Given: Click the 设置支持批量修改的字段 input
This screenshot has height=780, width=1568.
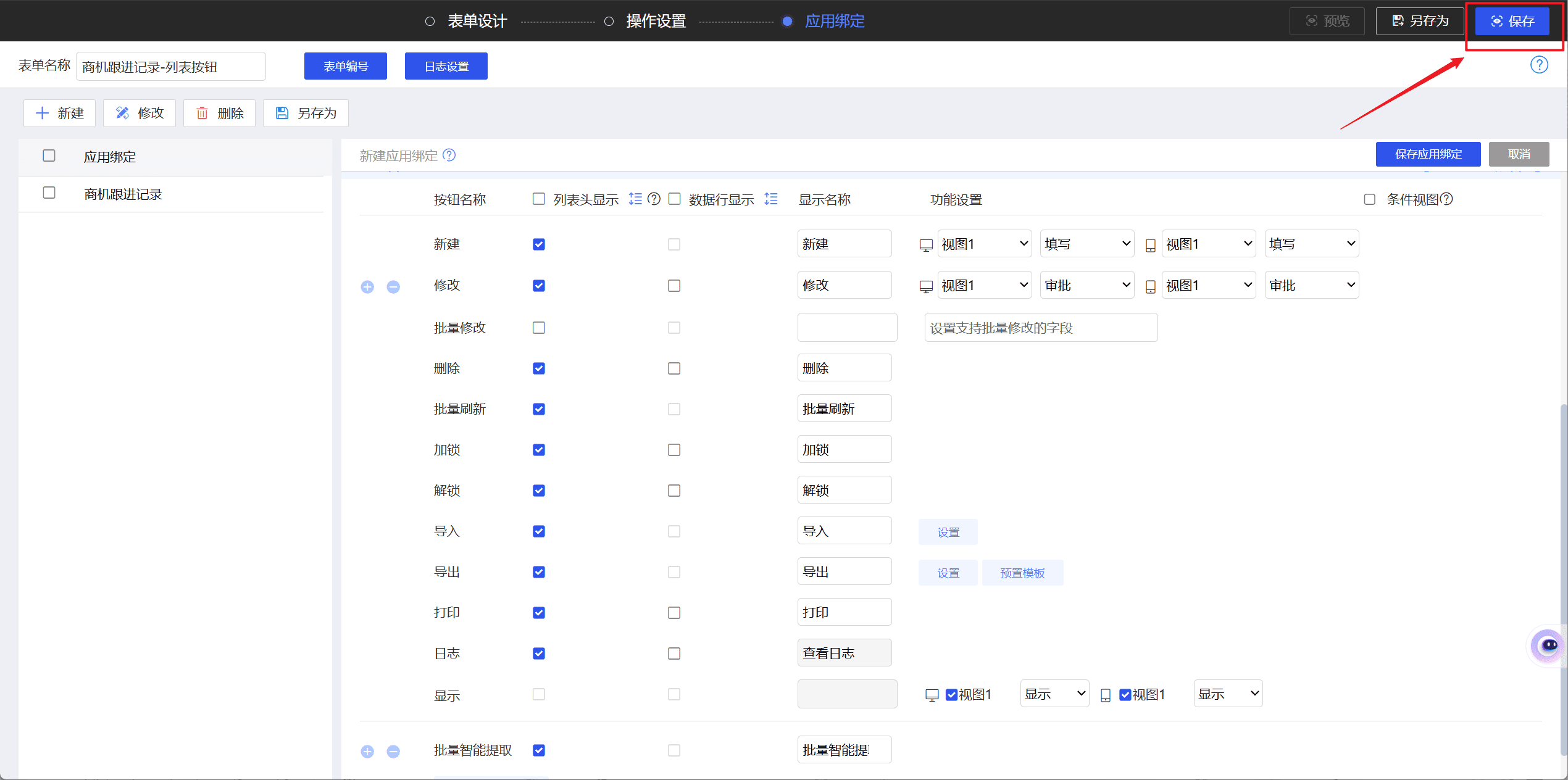Looking at the screenshot, I should (x=1041, y=328).
